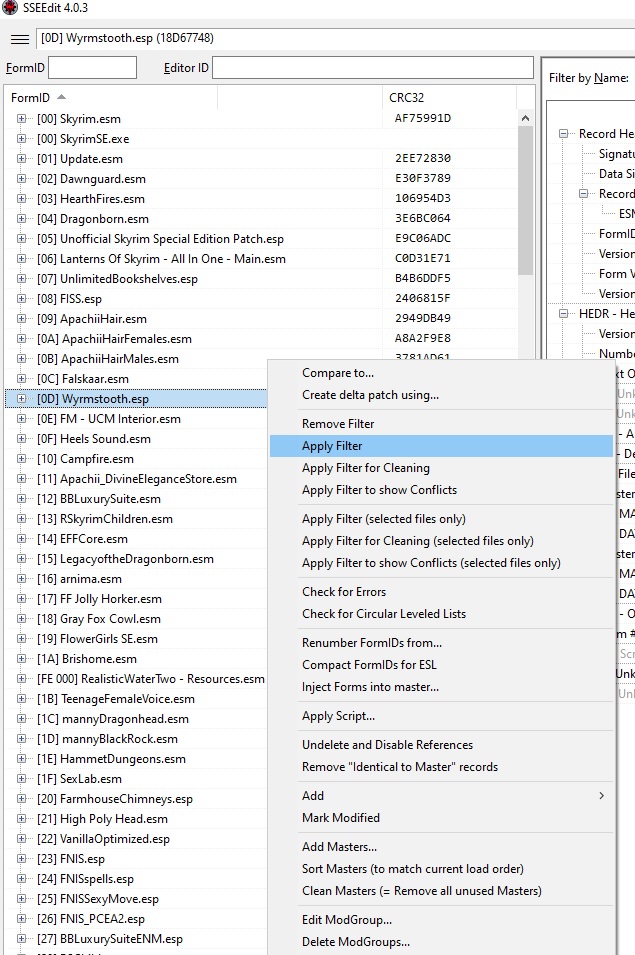Choose Remove "Identical to Master" records
This screenshot has height=955, width=635.
tap(400, 767)
